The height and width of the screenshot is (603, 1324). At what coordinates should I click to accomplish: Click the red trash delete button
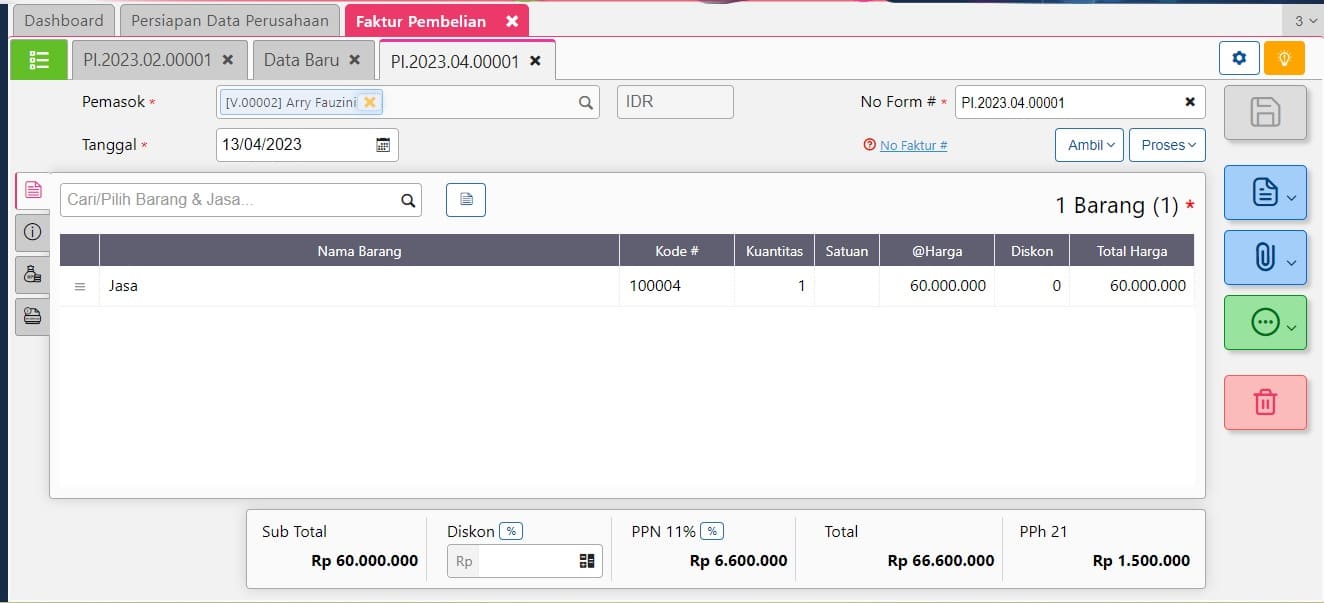1265,402
